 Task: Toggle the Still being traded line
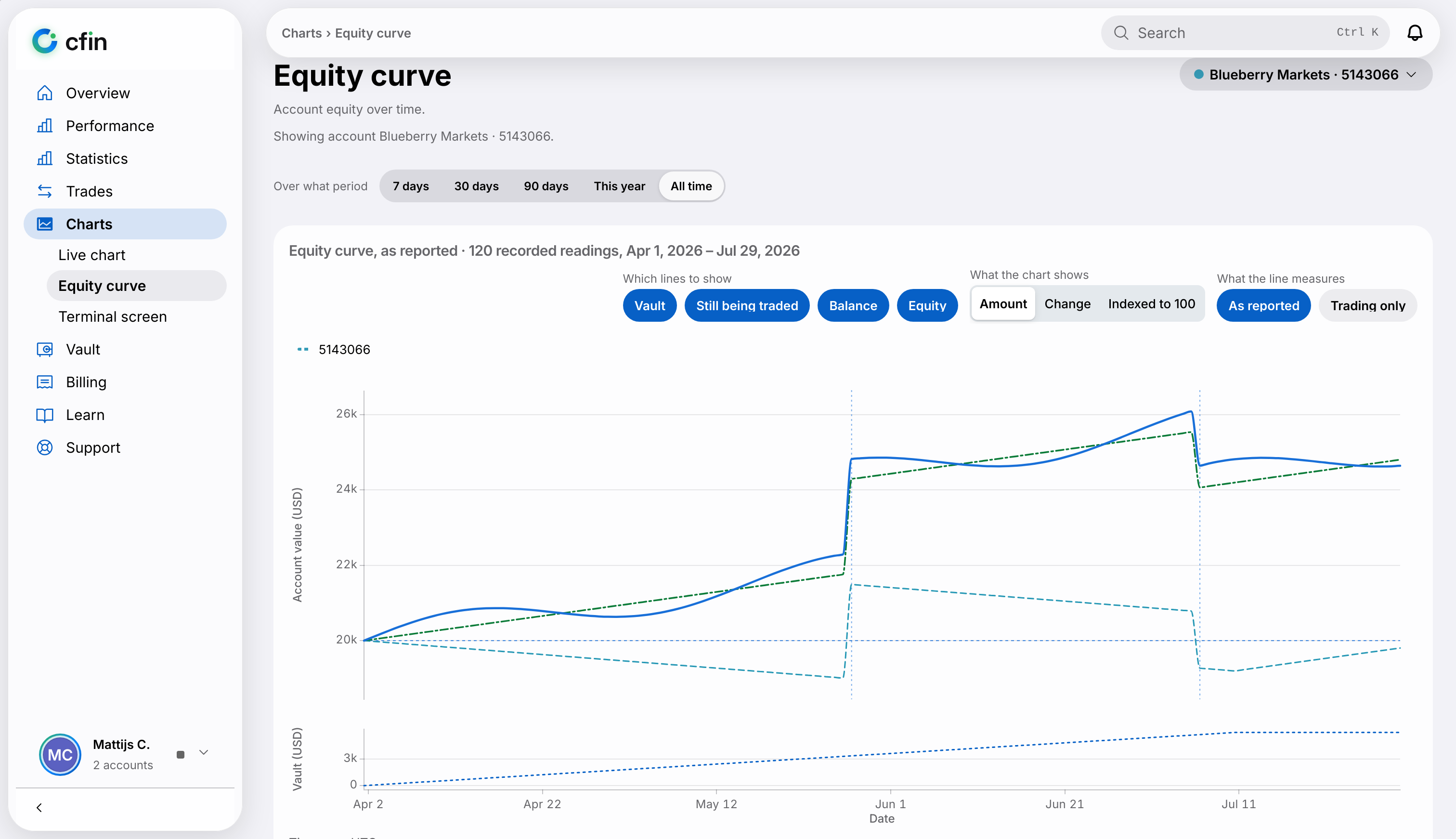click(x=747, y=305)
